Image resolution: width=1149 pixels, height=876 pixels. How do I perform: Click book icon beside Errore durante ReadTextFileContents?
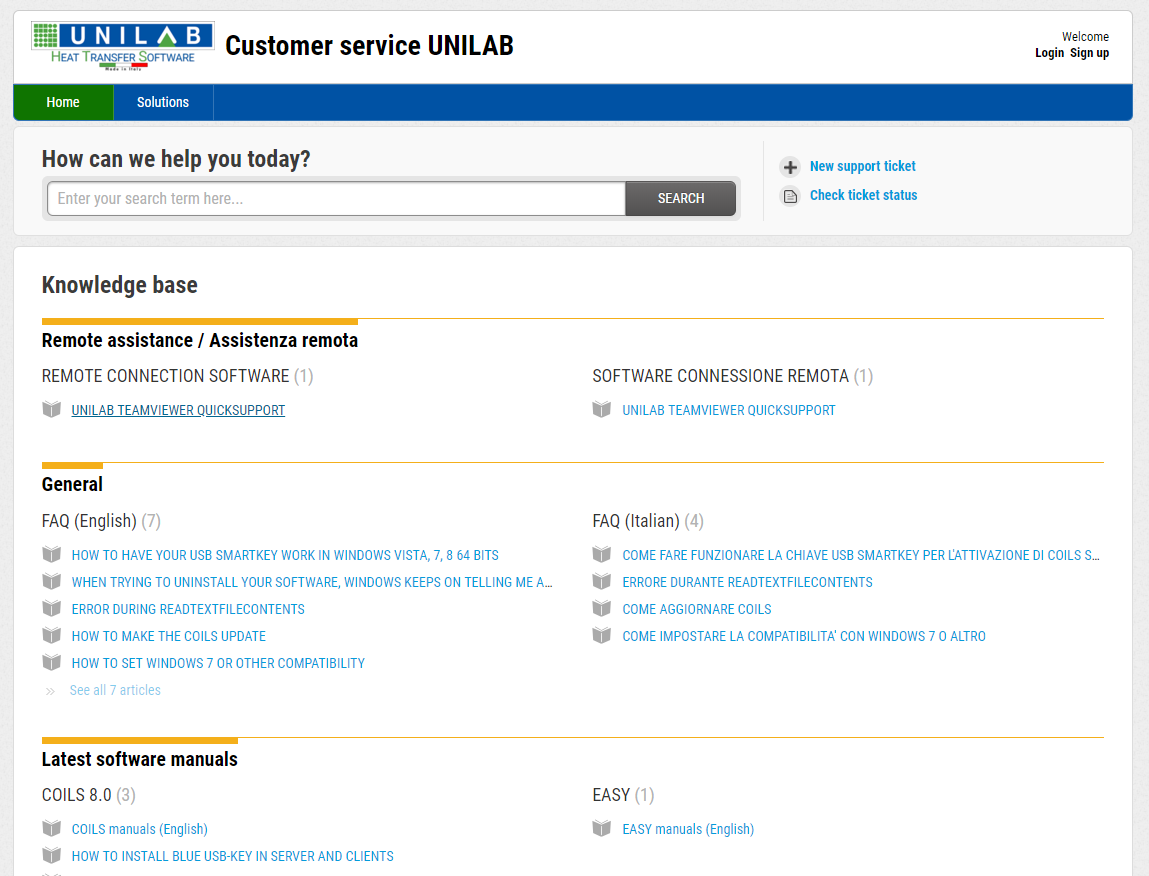pyautogui.click(x=602, y=581)
